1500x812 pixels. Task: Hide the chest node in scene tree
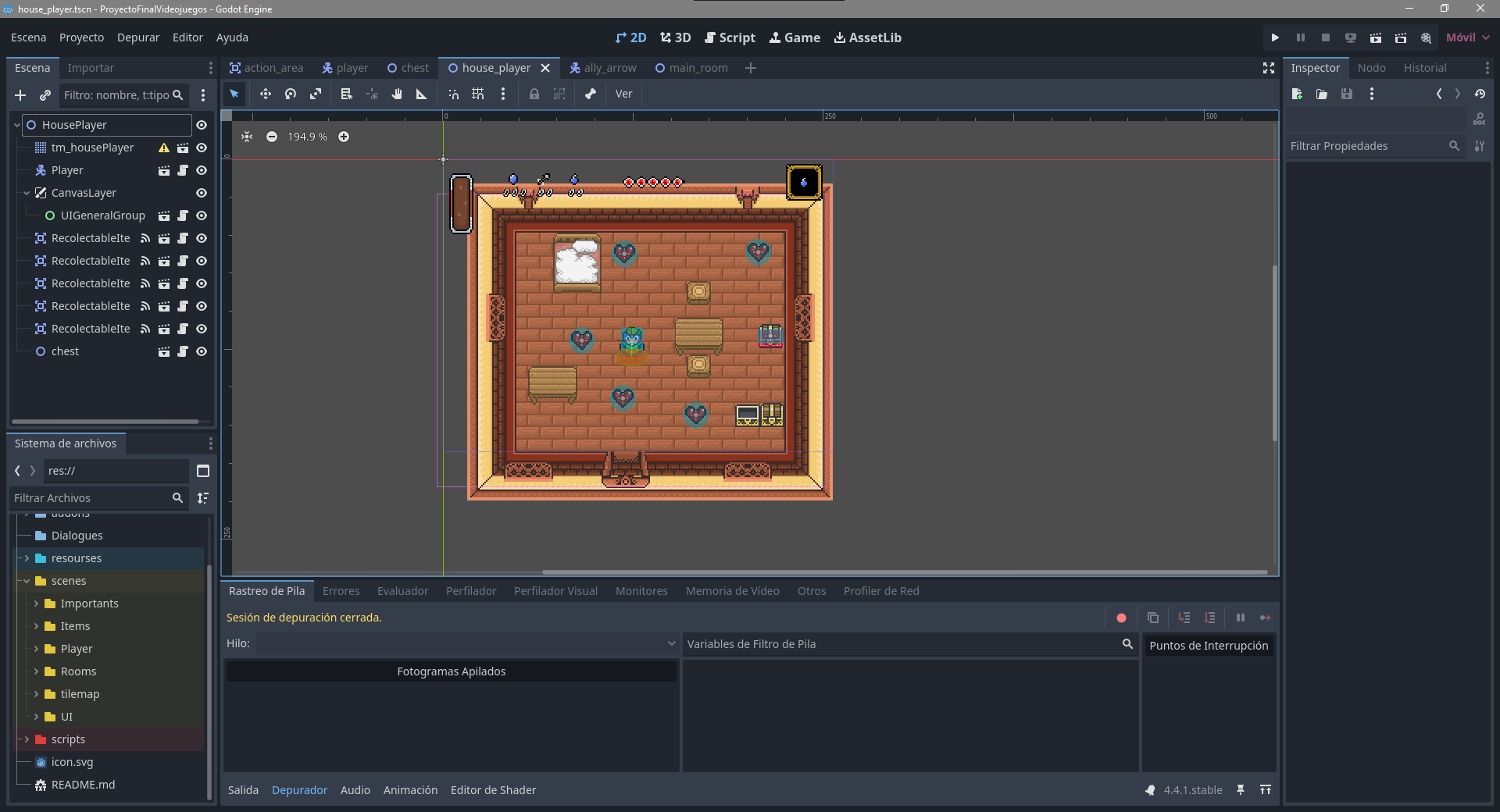pyautogui.click(x=202, y=351)
